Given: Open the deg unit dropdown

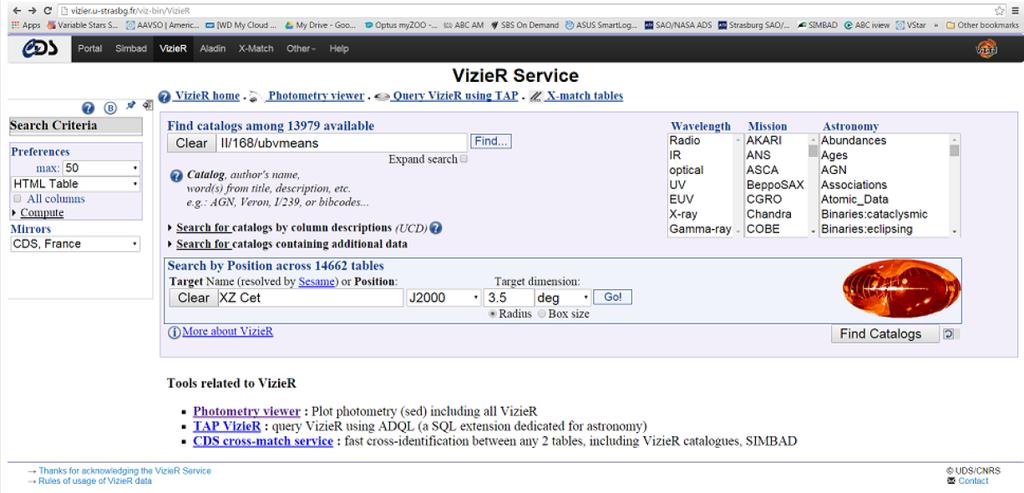Looking at the screenshot, I should [x=562, y=298].
